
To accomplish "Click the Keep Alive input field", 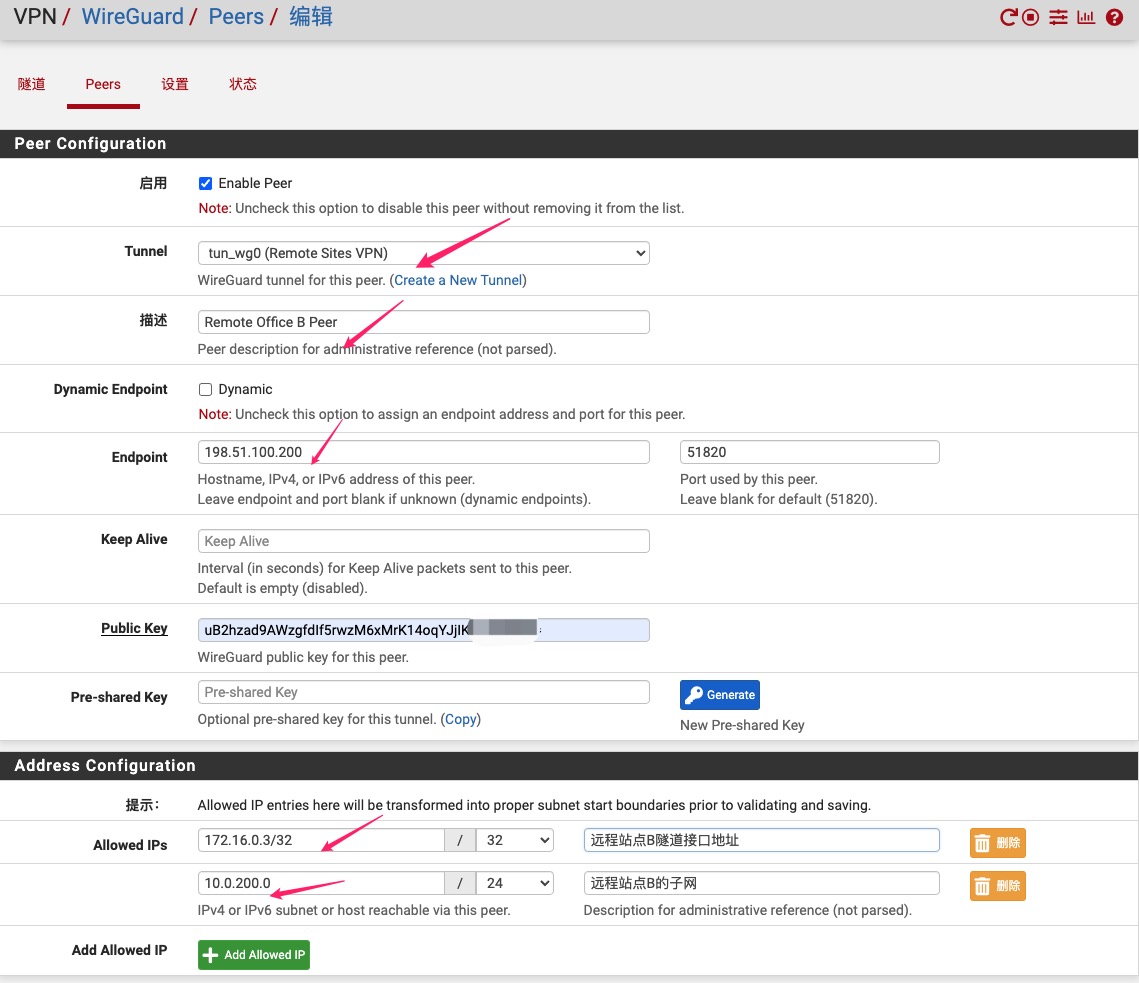I will click(x=423, y=541).
